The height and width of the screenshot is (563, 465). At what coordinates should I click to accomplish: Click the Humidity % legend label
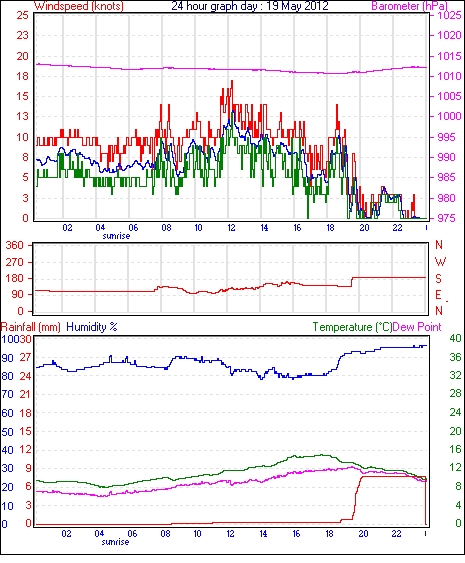(x=92, y=327)
